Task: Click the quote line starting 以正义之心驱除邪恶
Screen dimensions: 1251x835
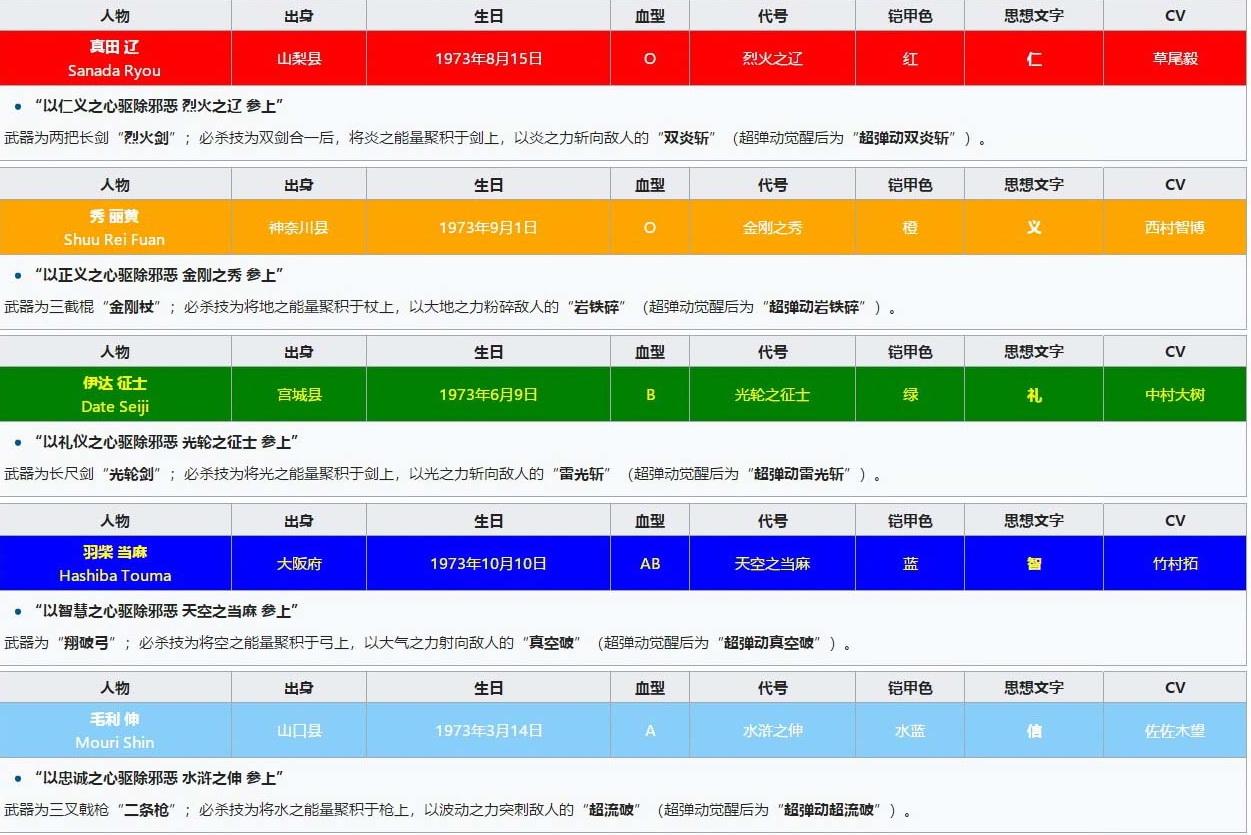Action: (158, 275)
